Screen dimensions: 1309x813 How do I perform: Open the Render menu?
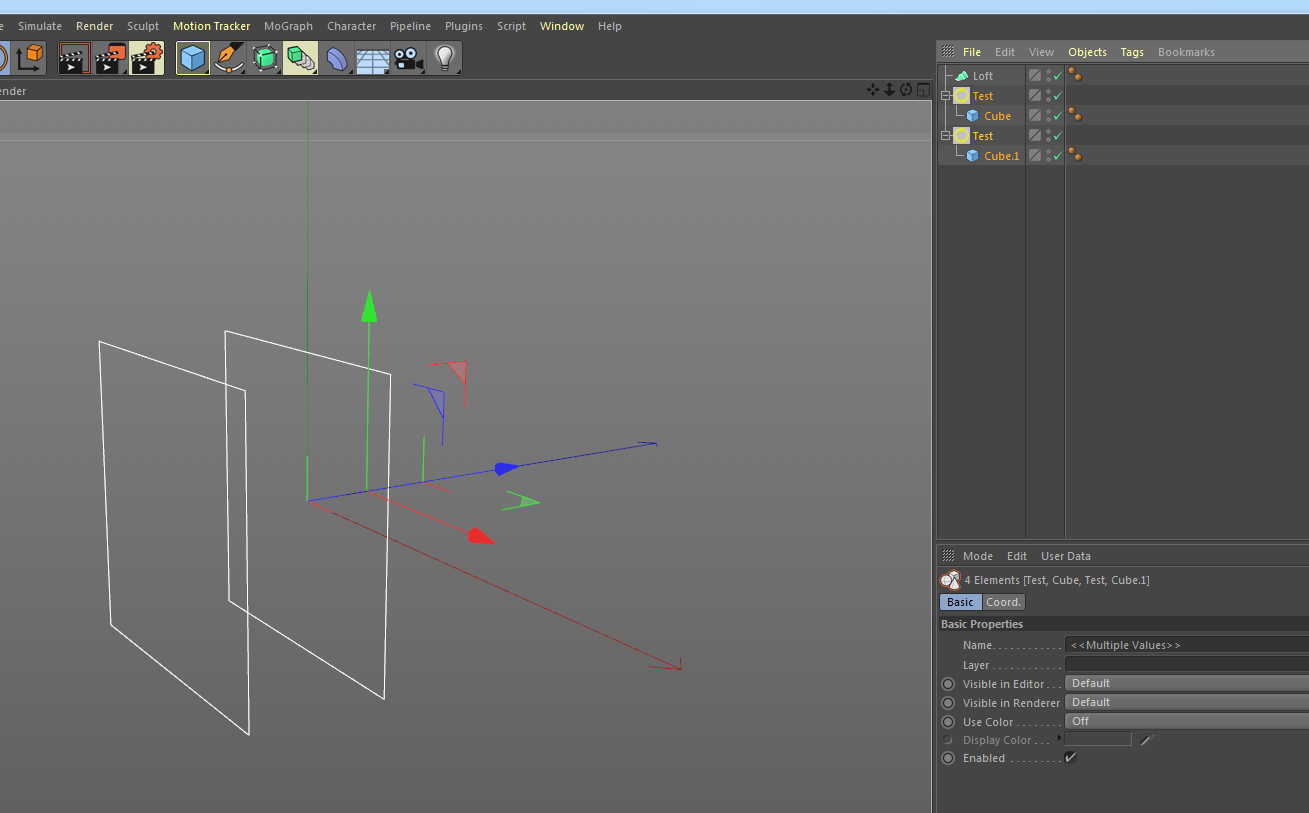94,26
